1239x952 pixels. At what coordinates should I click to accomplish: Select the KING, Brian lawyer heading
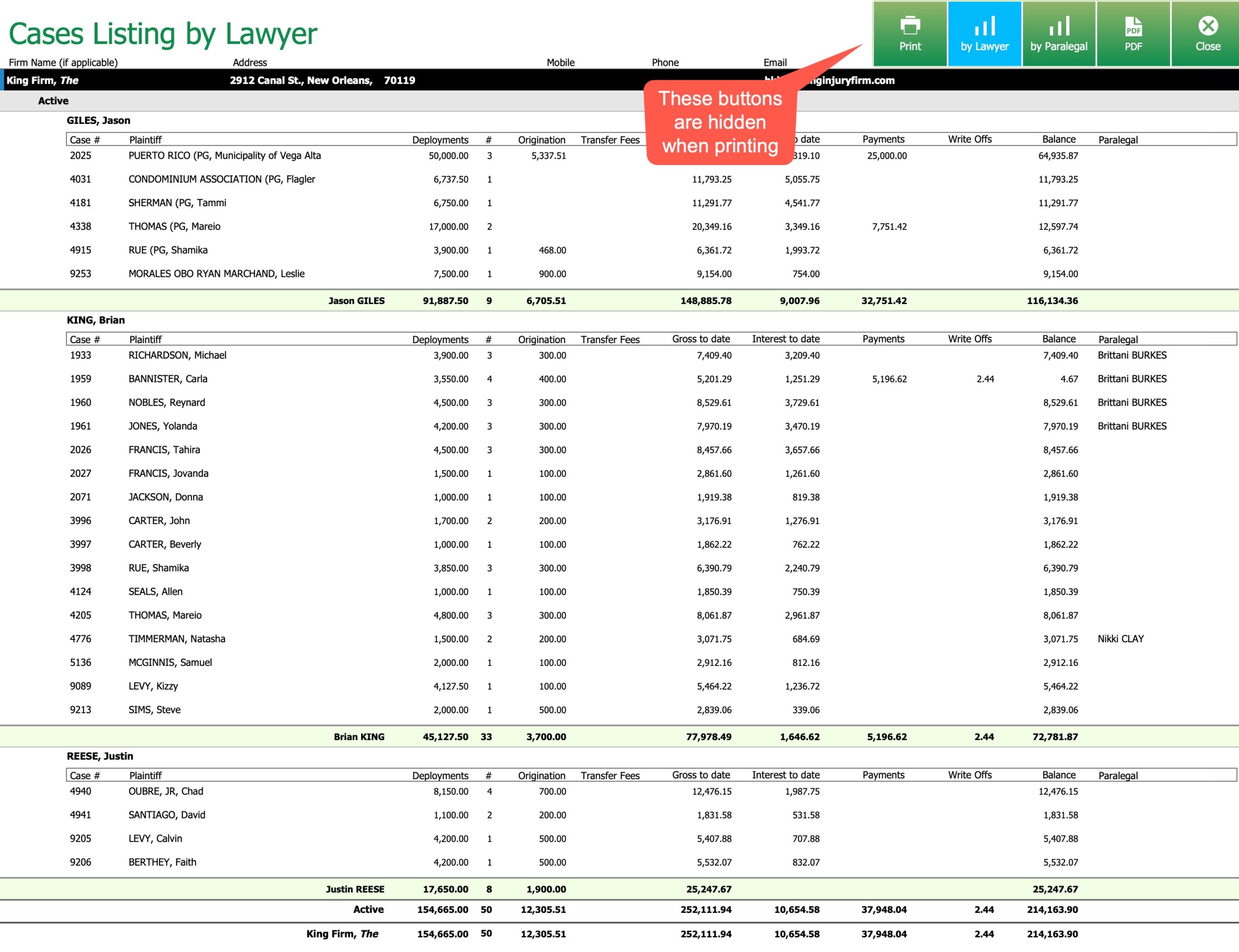click(96, 320)
